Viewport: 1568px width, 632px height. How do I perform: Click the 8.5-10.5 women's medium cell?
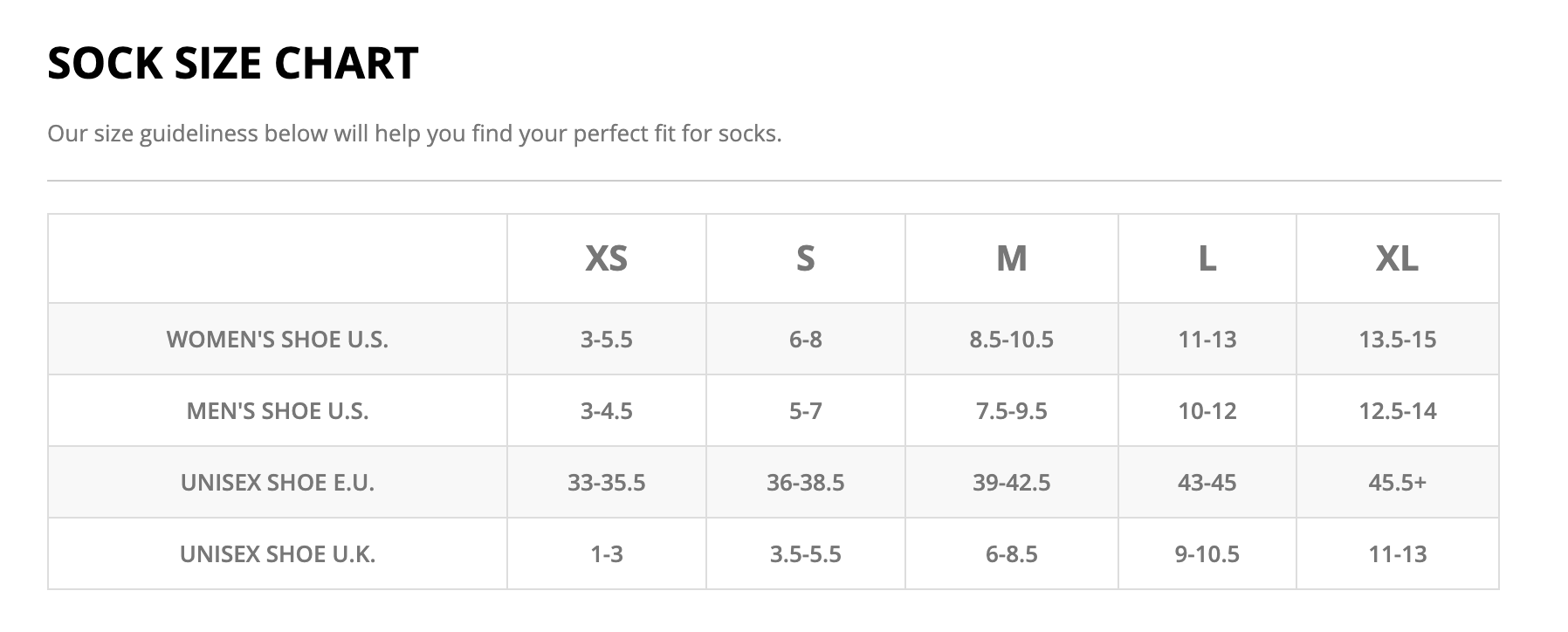point(1011,339)
